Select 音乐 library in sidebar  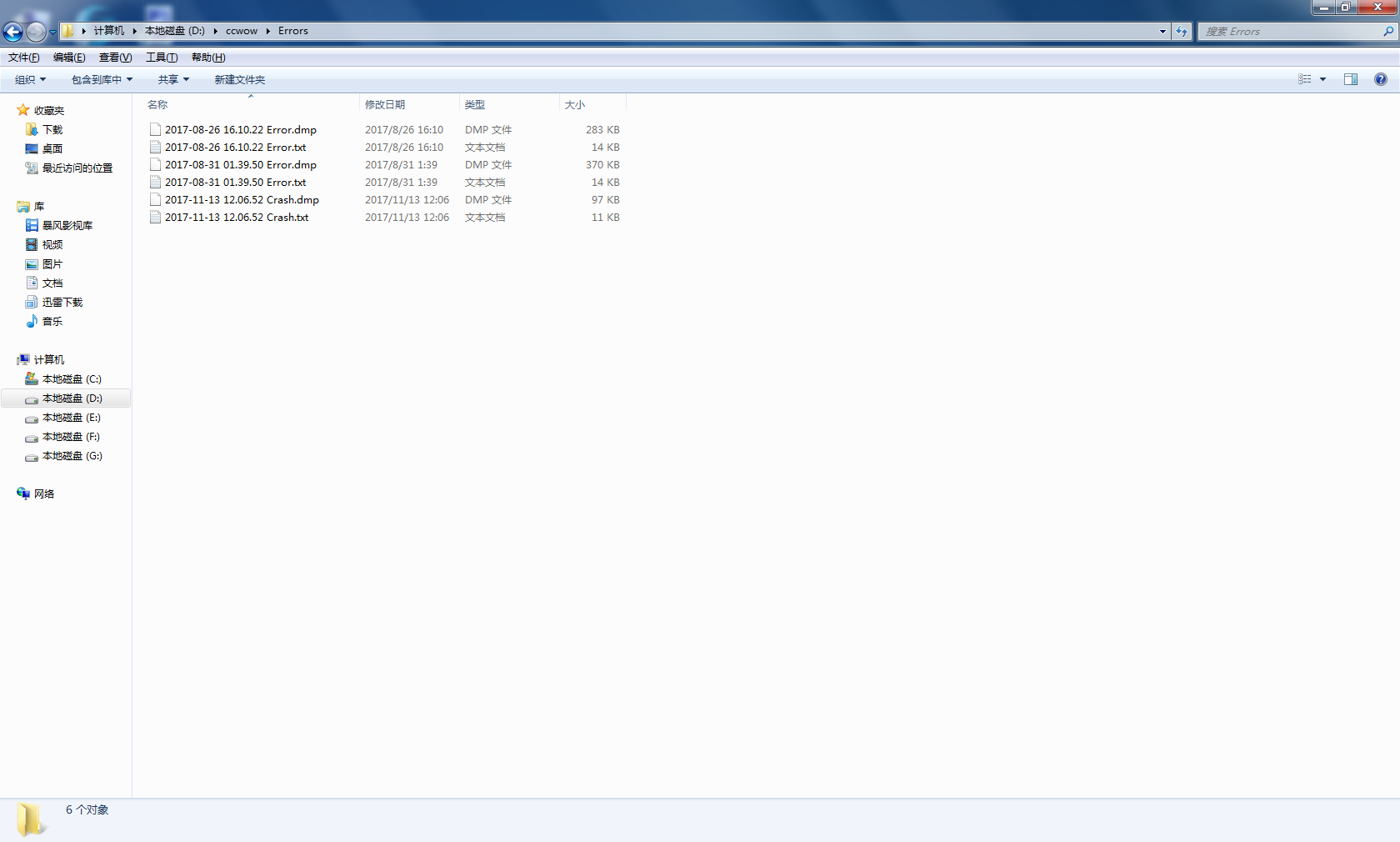pyautogui.click(x=52, y=322)
